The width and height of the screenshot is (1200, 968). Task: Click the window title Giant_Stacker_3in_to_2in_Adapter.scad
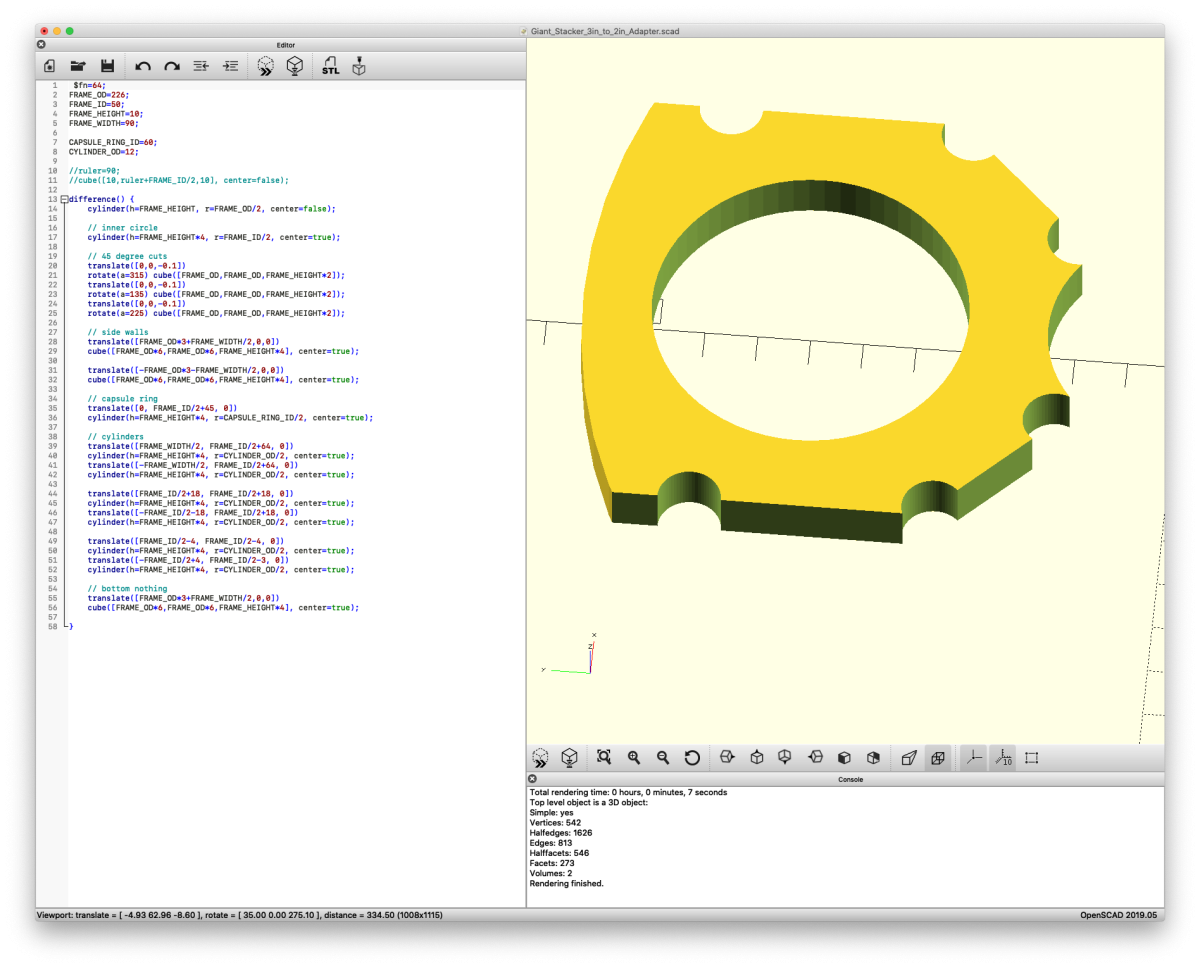pyautogui.click(x=605, y=31)
